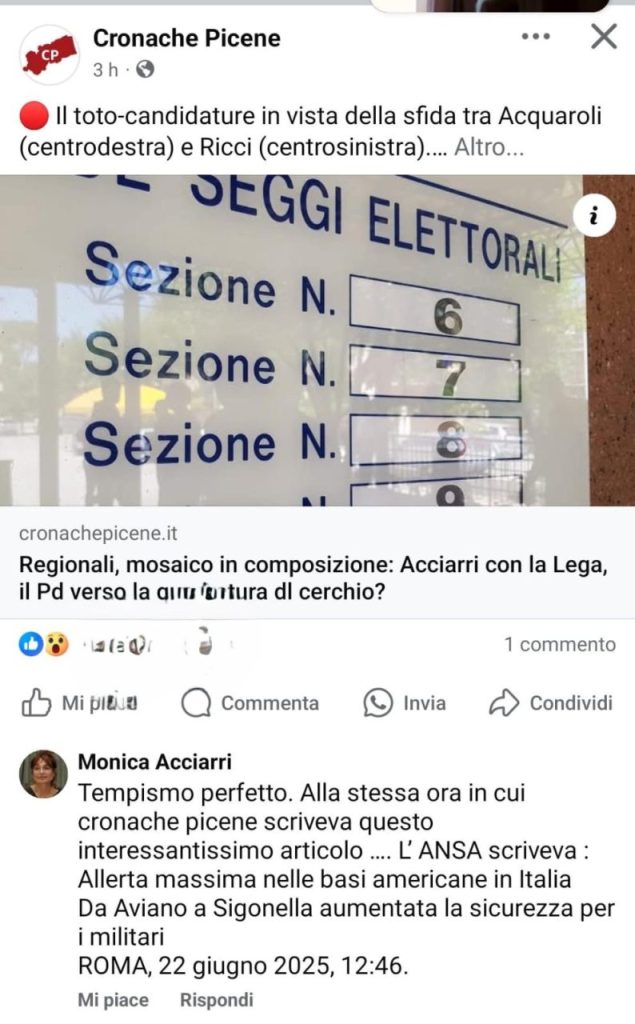Tap the thumbs-up Mi piace icon
The width and height of the screenshot is (635, 1024).
pos(36,703)
